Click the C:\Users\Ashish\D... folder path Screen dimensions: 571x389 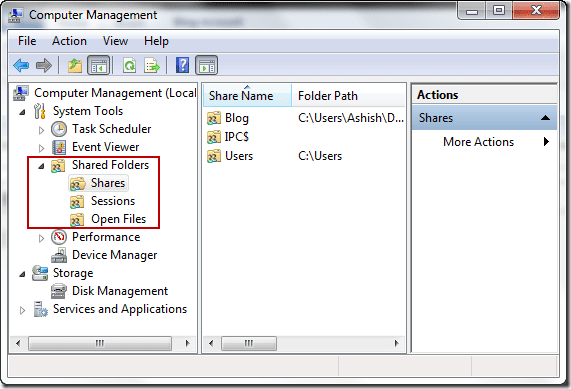point(351,118)
